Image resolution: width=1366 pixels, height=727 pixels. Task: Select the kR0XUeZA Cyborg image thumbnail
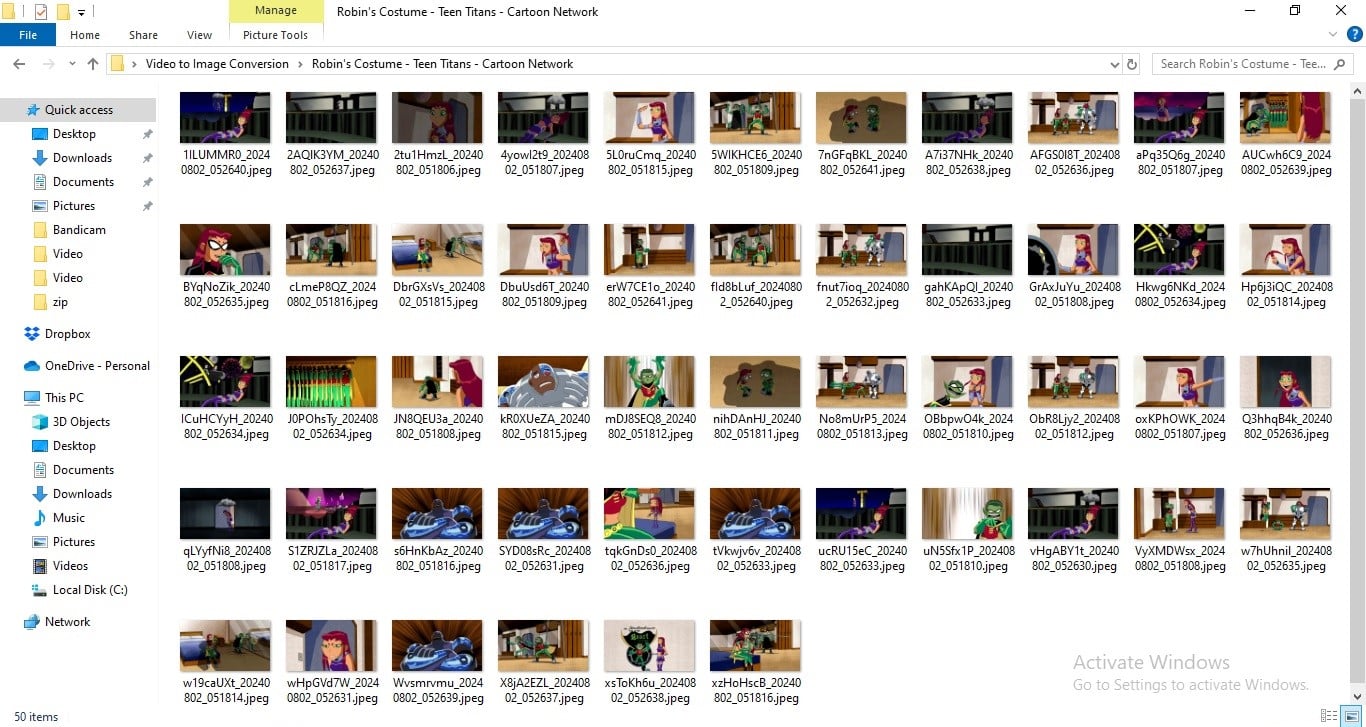[543, 382]
